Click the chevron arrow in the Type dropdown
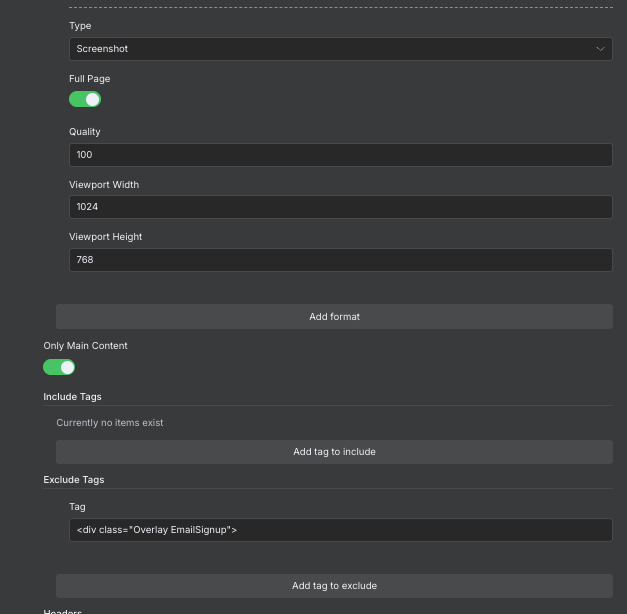 point(600,49)
